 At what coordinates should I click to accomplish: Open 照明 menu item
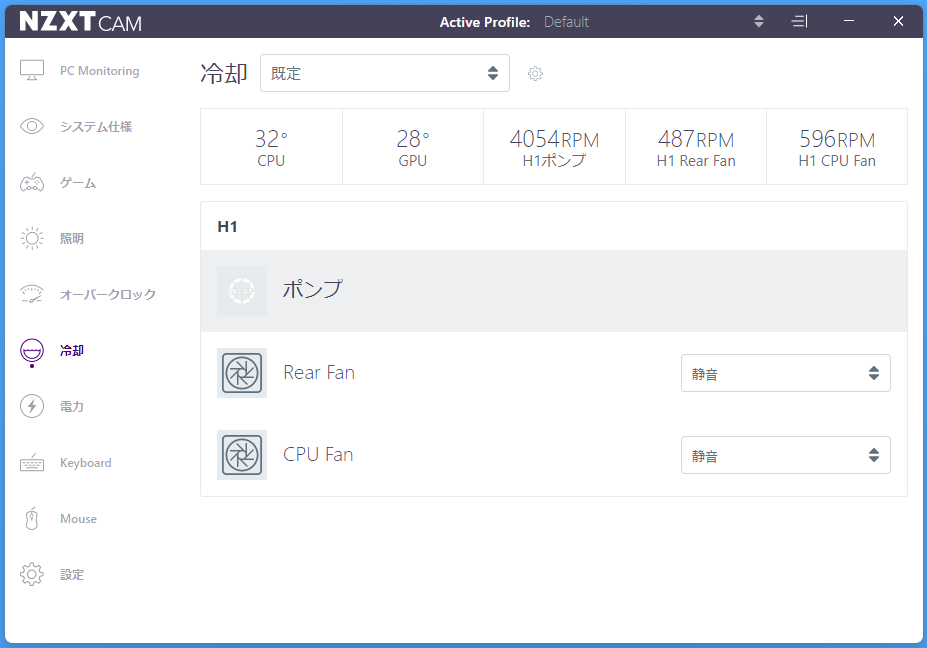tap(72, 238)
